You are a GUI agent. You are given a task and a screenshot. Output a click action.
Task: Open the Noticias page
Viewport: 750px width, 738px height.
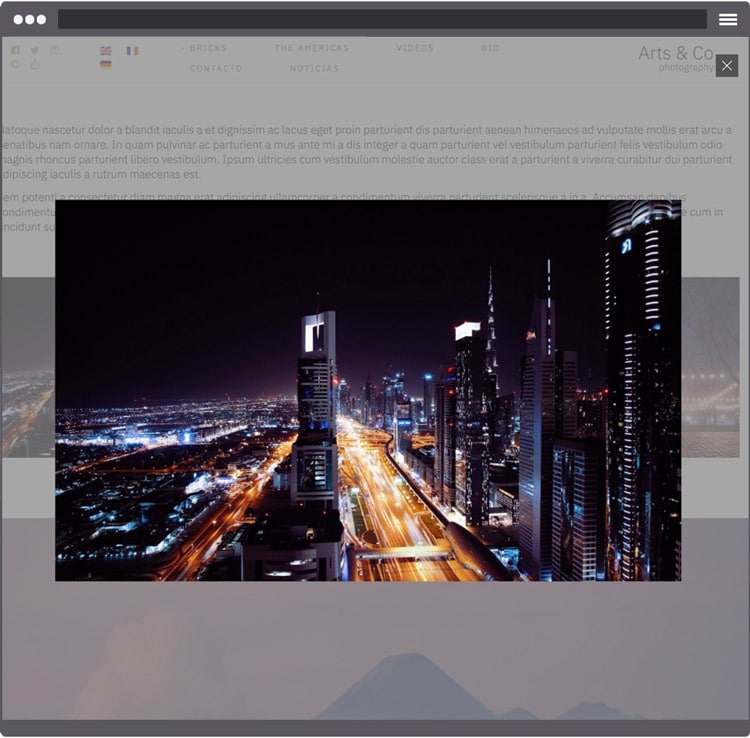pos(314,68)
